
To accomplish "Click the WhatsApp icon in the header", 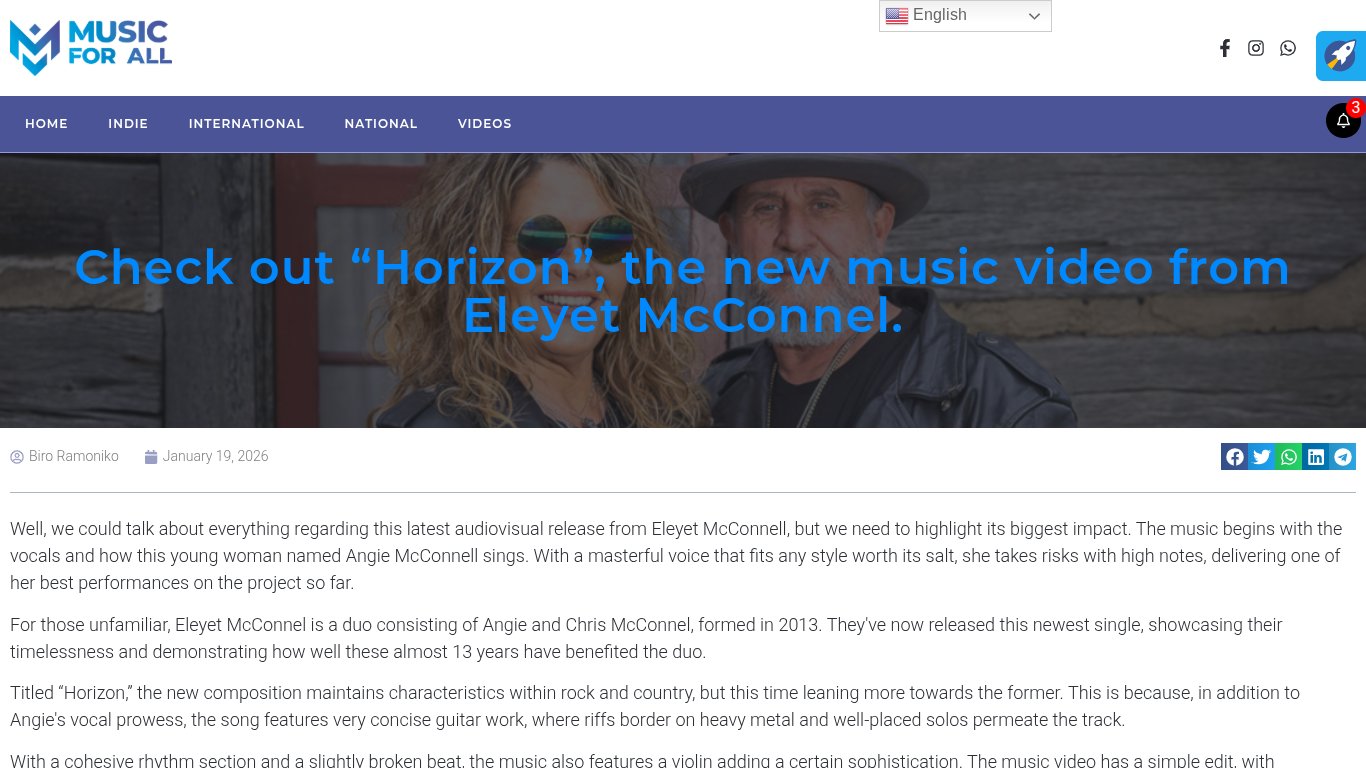I will pos(1288,48).
